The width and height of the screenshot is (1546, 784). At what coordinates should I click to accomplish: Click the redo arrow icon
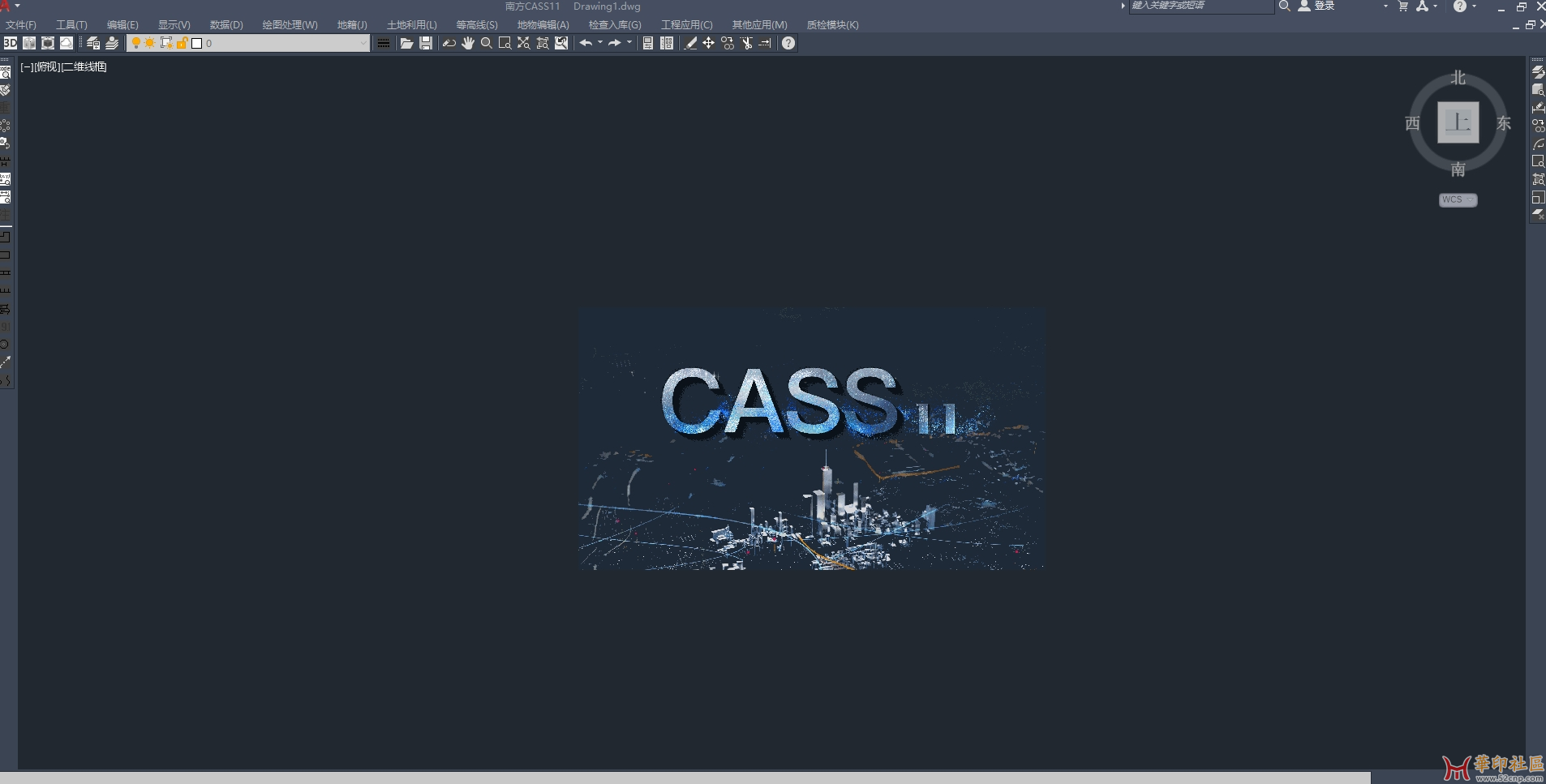615,43
